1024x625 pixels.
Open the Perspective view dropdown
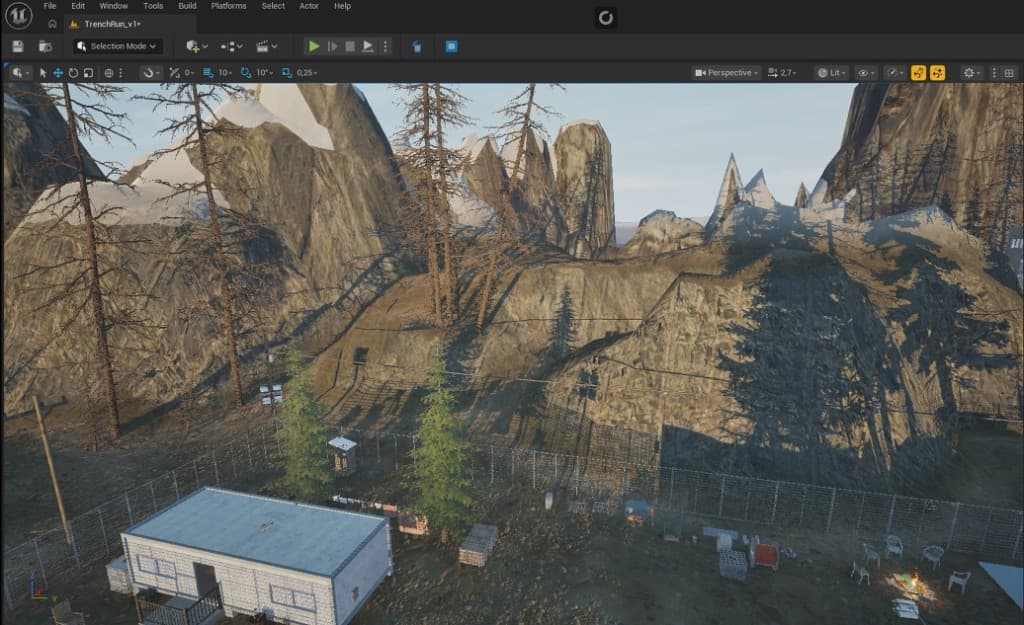click(x=726, y=72)
